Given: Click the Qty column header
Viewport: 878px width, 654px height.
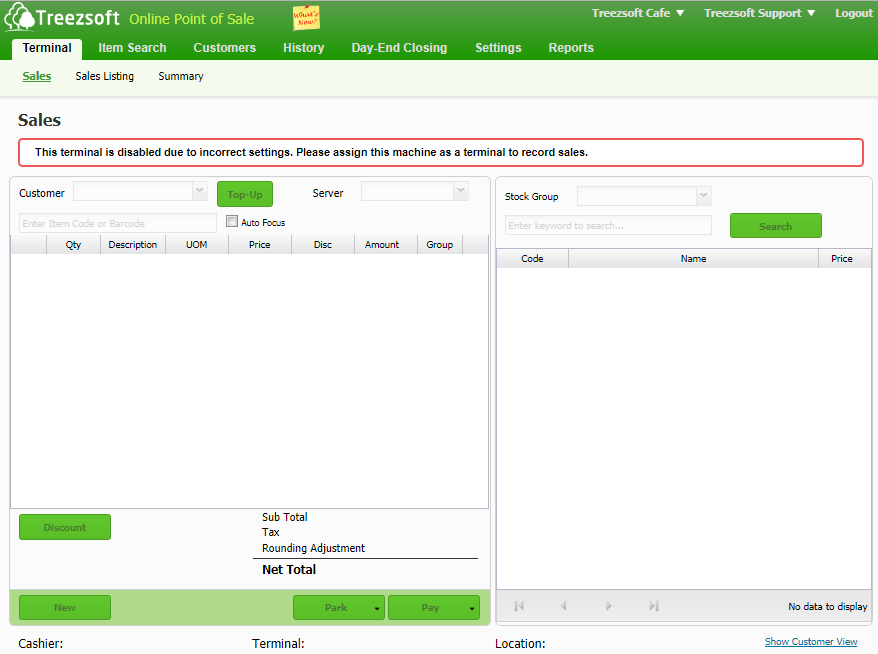Looking at the screenshot, I should (73, 245).
